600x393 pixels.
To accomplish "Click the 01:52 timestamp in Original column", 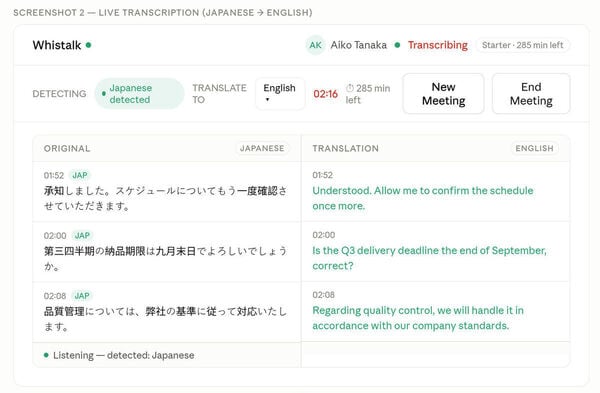I will tap(54, 176).
